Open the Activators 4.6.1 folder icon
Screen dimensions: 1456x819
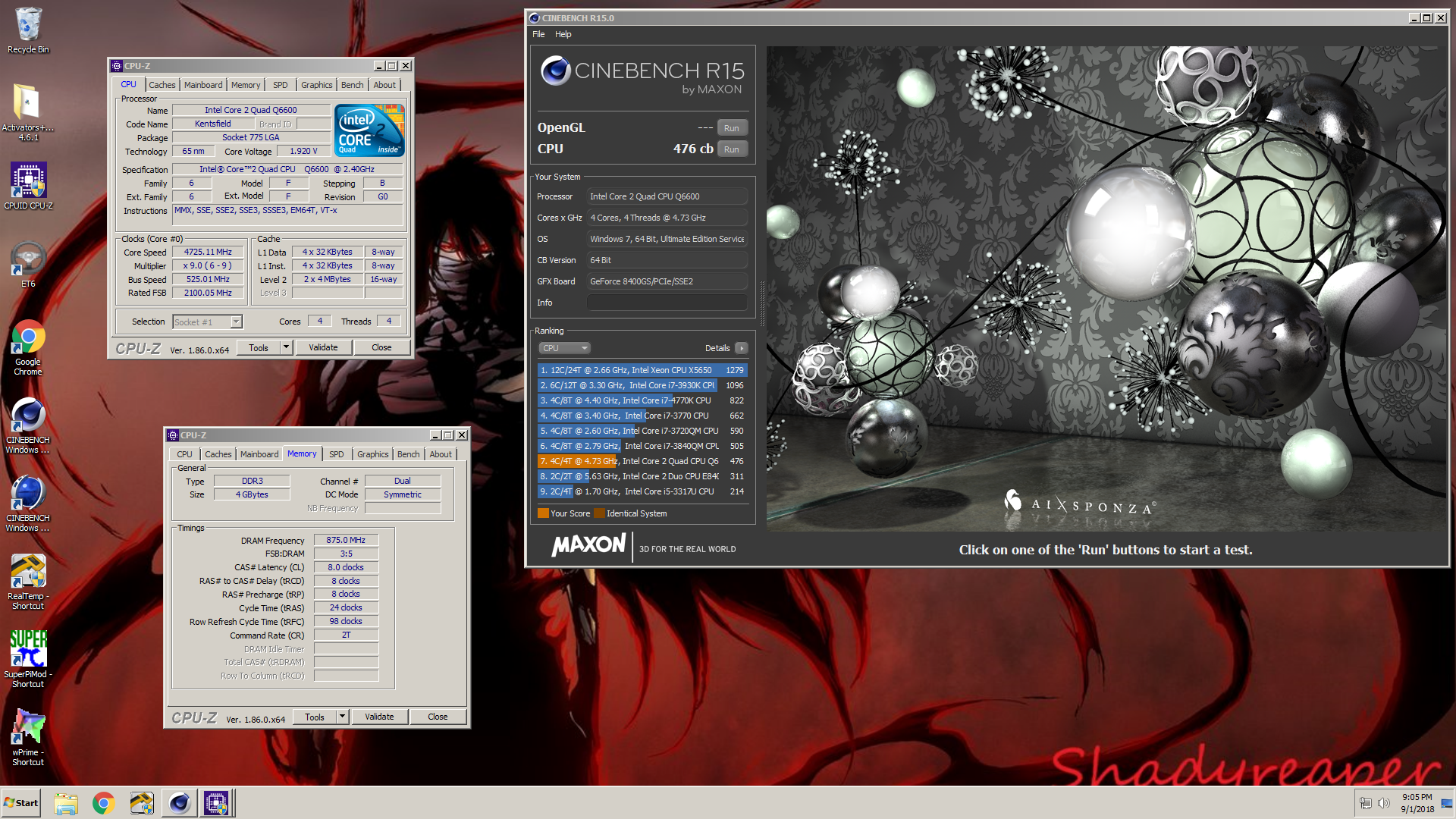tap(28, 111)
